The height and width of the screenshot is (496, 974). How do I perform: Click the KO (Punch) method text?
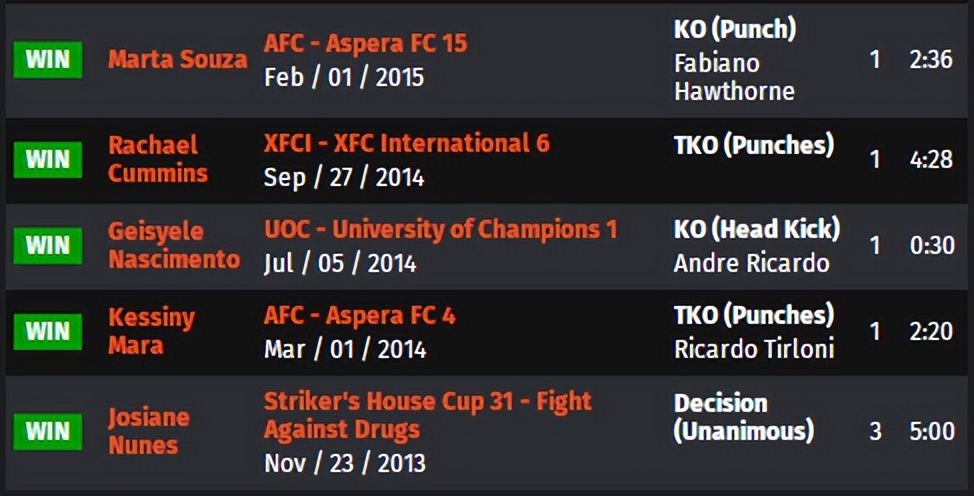(x=734, y=30)
